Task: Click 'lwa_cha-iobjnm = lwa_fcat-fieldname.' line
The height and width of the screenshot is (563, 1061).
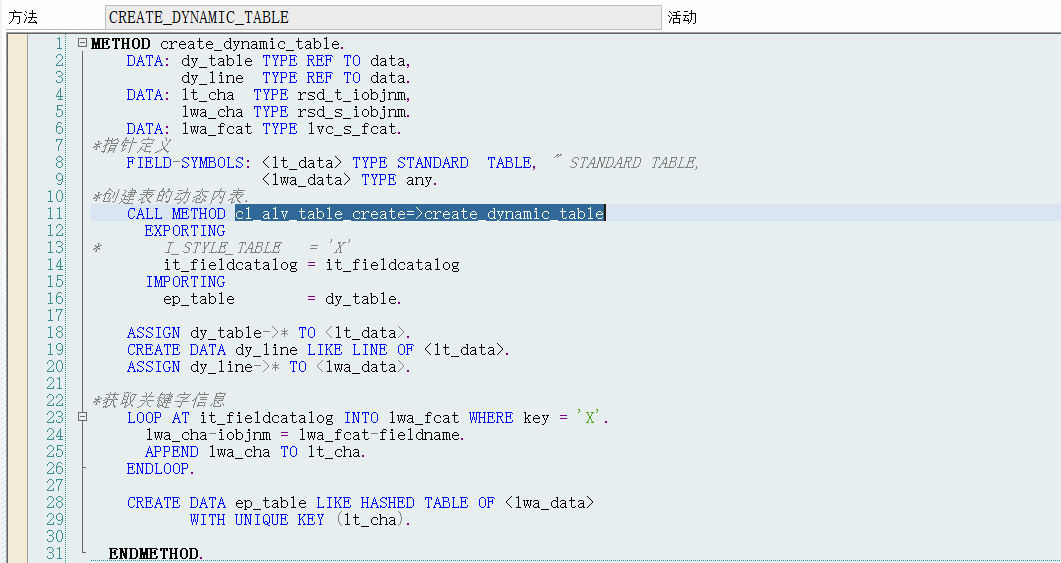Action: (x=305, y=434)
